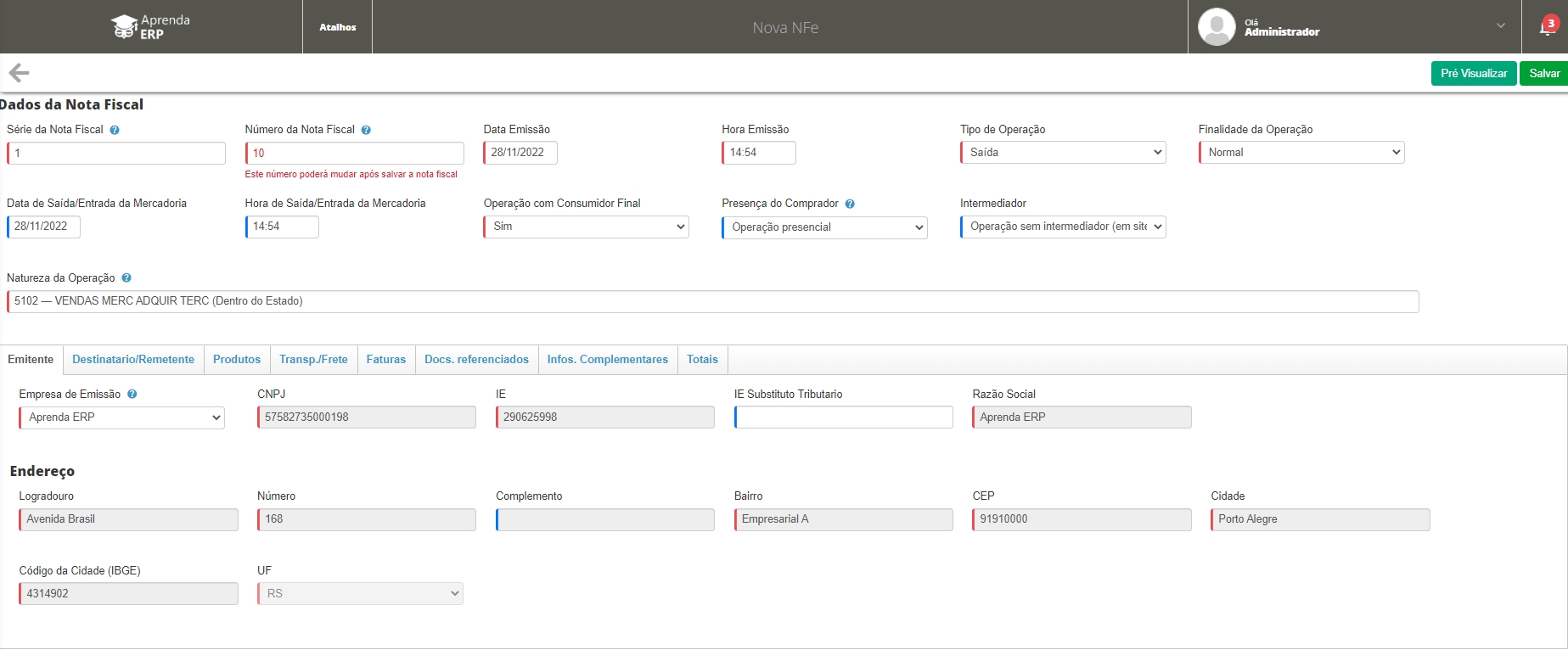
Task: Click the administrator profile avatar
Action: pyautogui.click(x=1216, y=27)
